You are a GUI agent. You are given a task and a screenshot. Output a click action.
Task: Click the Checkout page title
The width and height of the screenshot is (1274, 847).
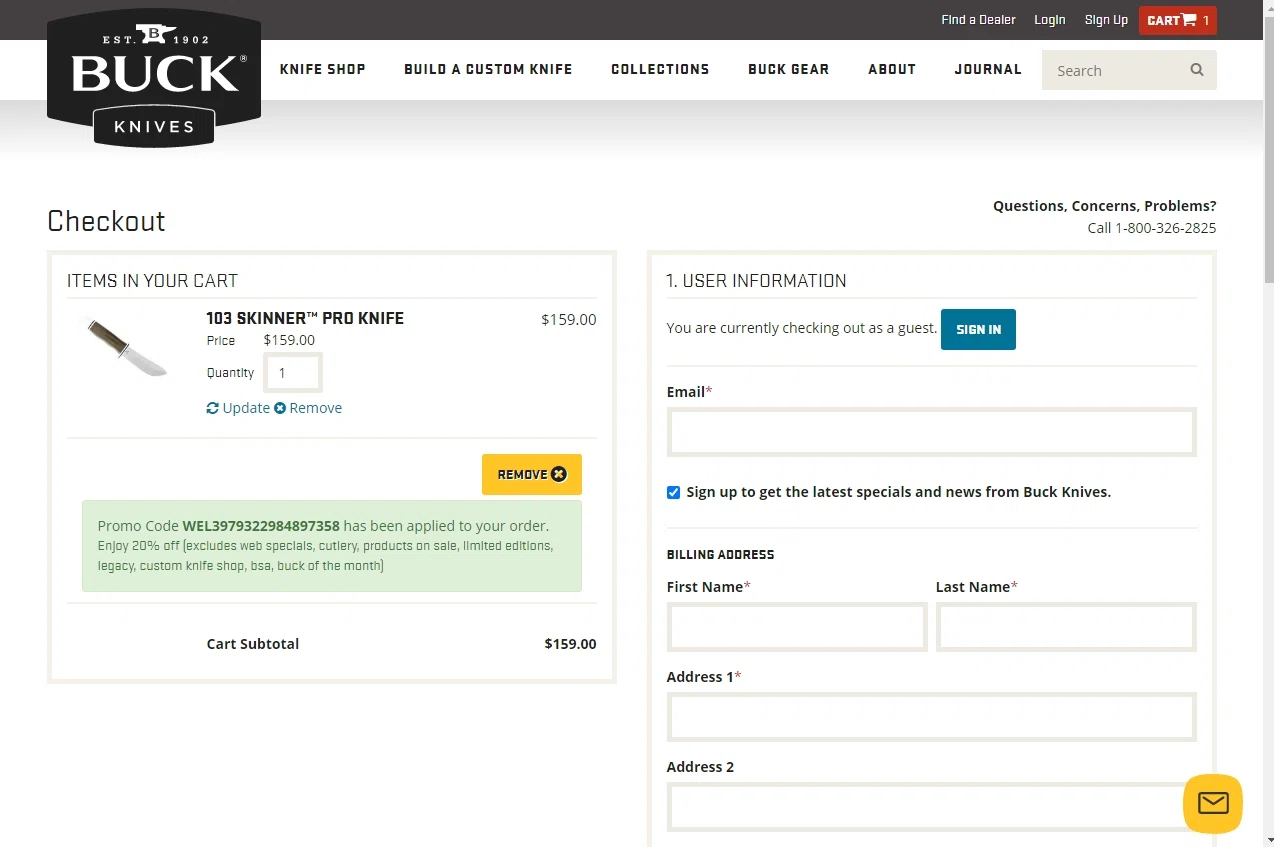[106, 221]
